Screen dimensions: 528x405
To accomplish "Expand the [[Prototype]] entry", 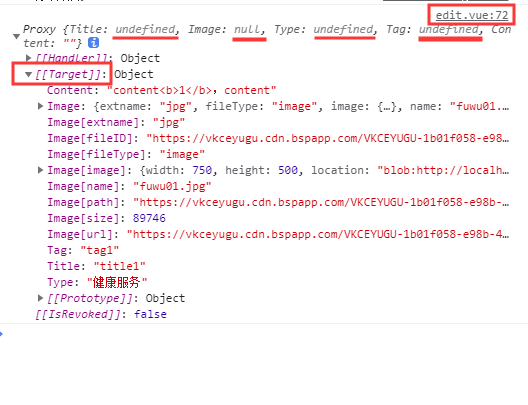I will (40, 298).
